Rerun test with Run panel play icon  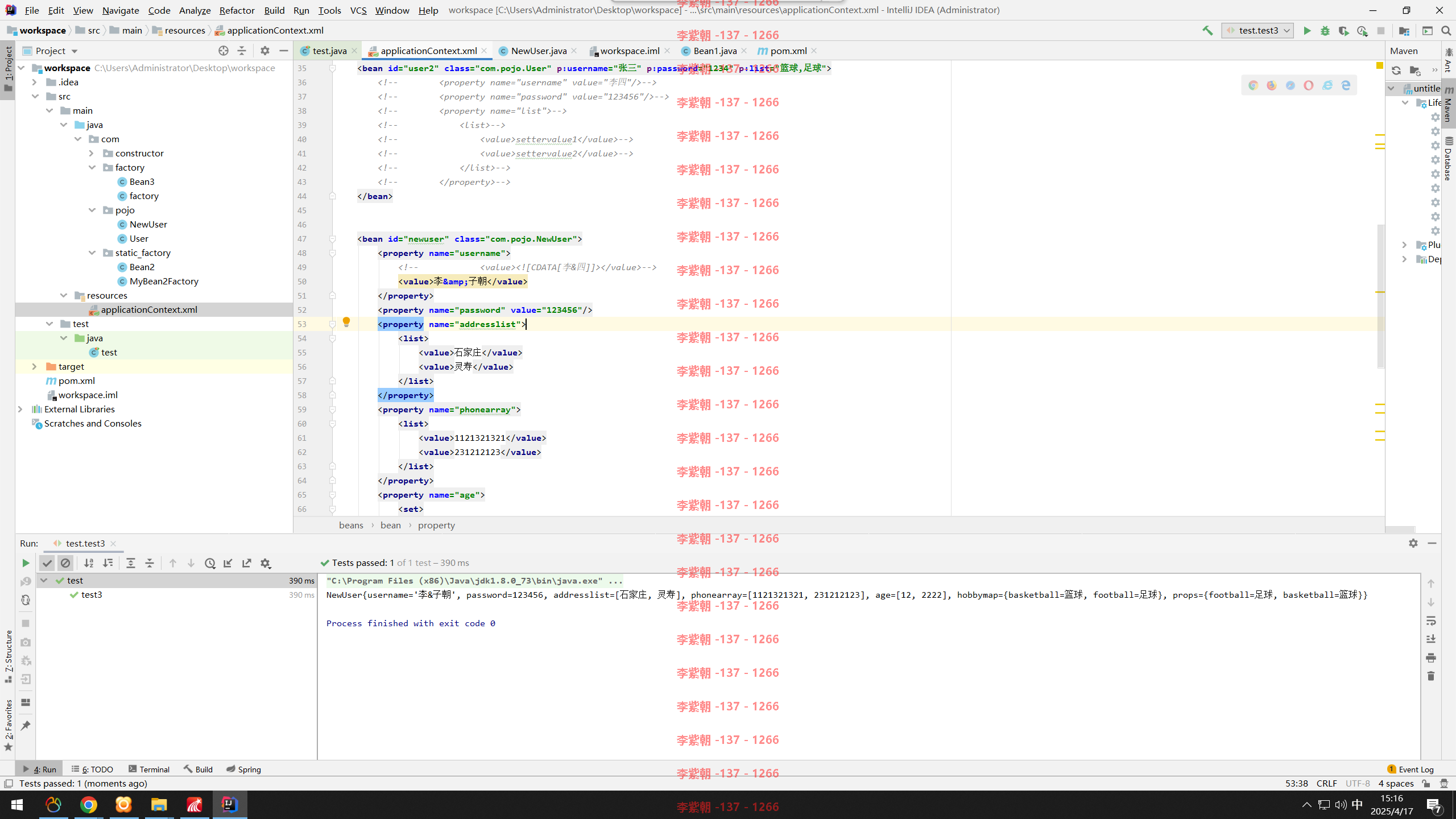(26, 563)
